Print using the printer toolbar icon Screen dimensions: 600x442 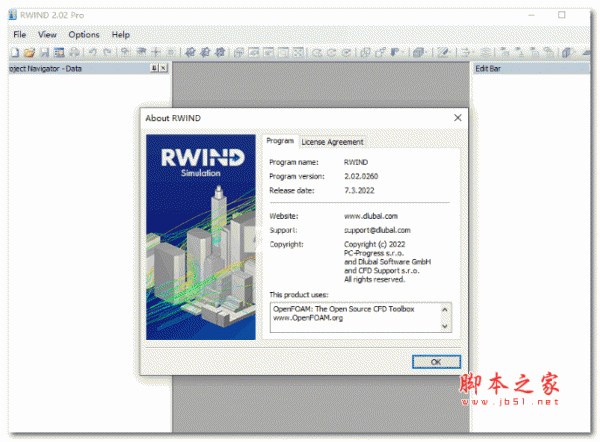tap(74, 52)
